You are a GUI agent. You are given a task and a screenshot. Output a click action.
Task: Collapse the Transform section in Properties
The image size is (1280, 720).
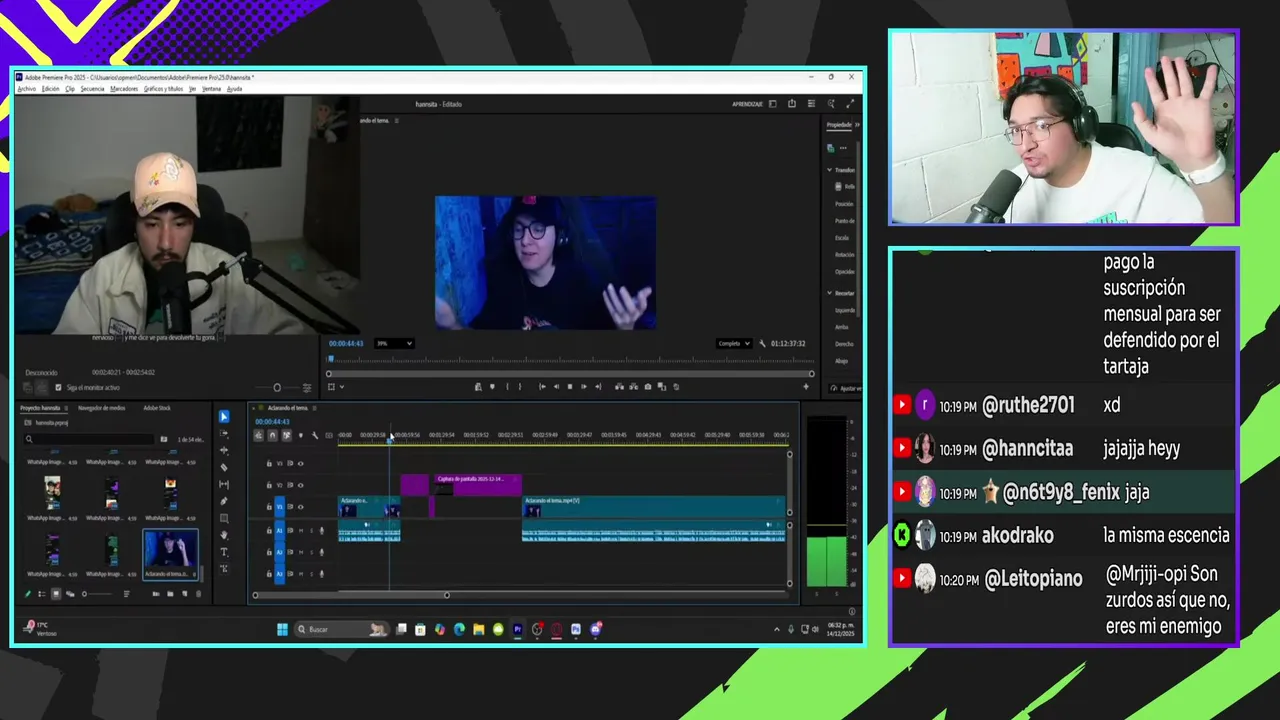tap(830, 170)
